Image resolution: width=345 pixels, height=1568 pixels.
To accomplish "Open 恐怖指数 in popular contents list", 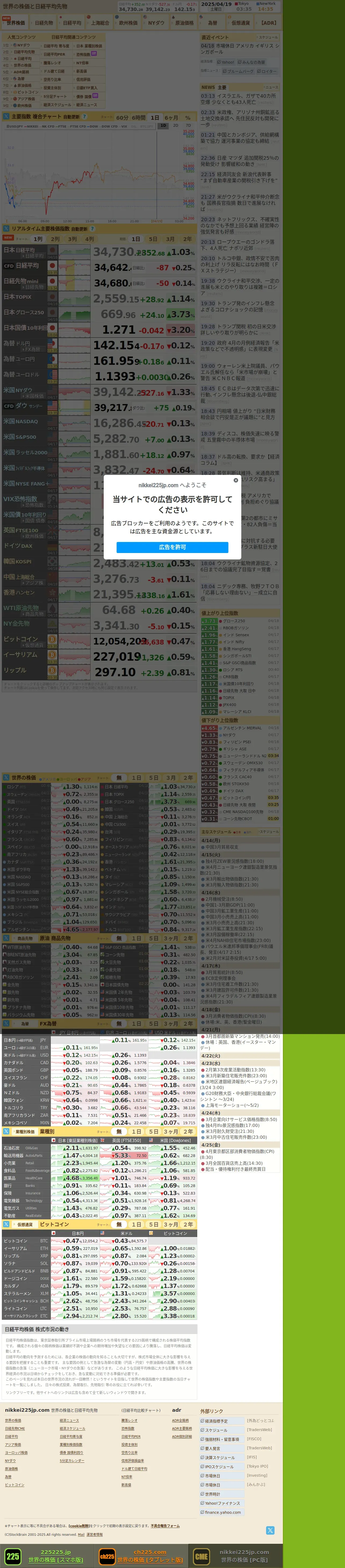I will pyautogui.click(x=83, y=54).
